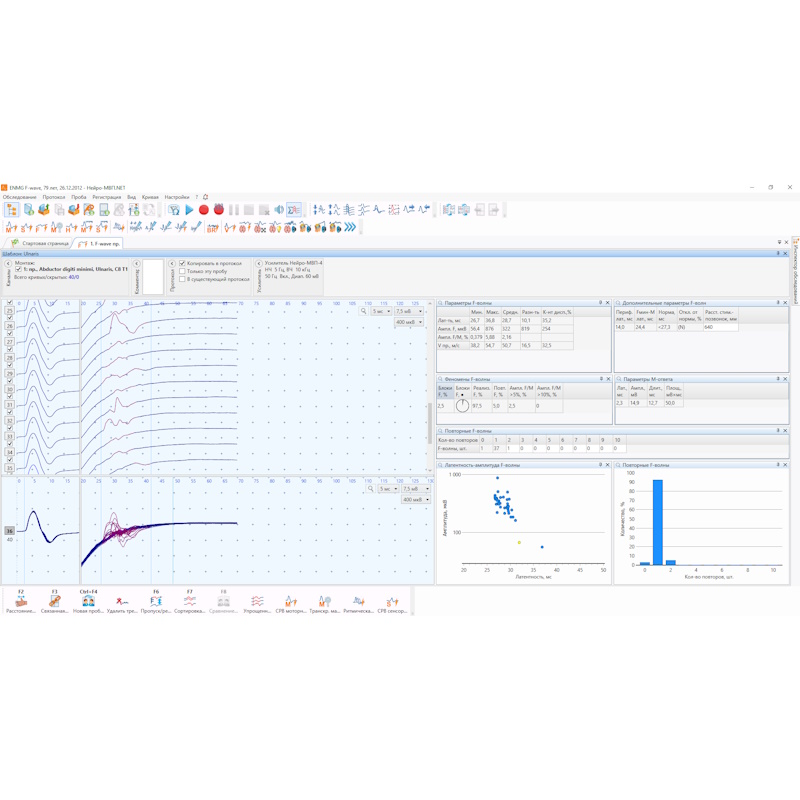Image resolution: width=800 pixels, height=800 pixels.
Task: Click the sigma averaging toolbar icon
Action: pos(294,210)
